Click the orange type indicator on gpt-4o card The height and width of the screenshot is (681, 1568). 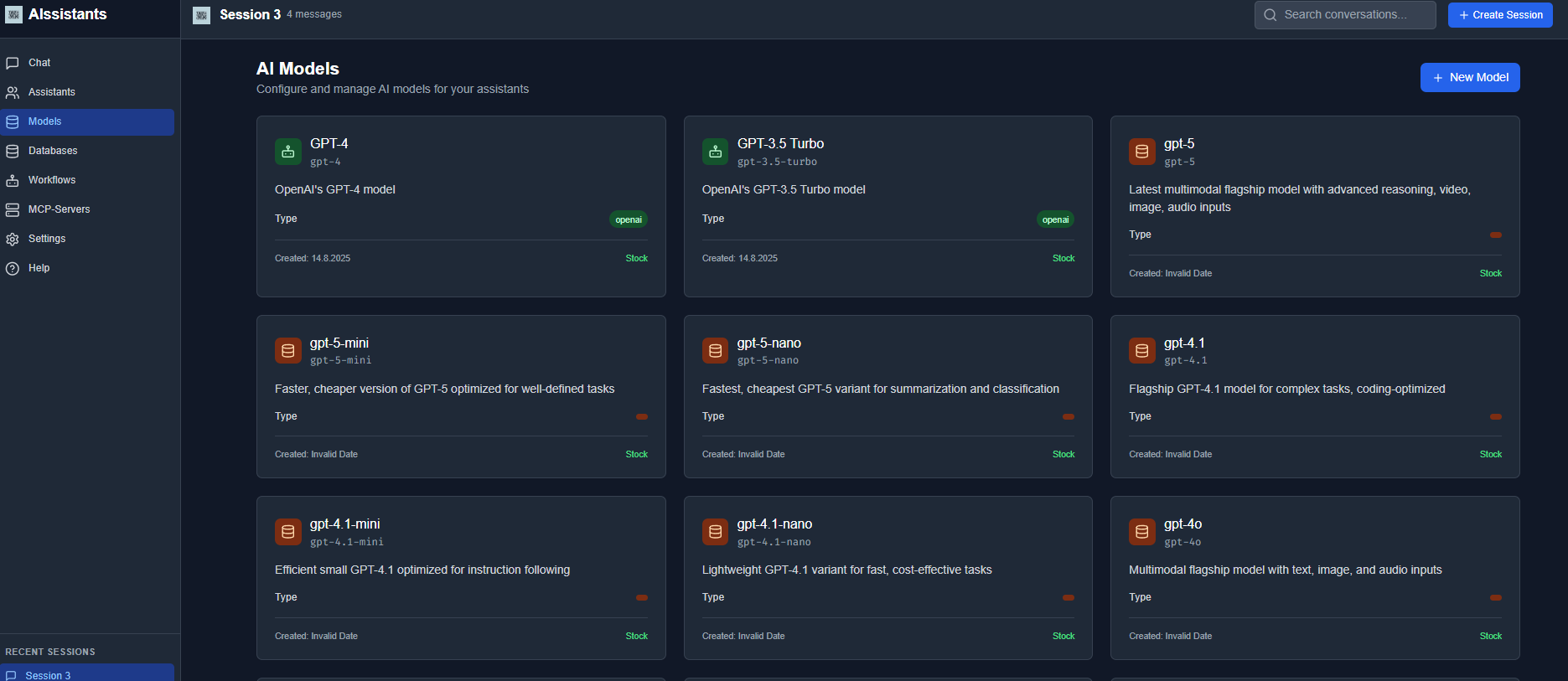click(1496, 597)
